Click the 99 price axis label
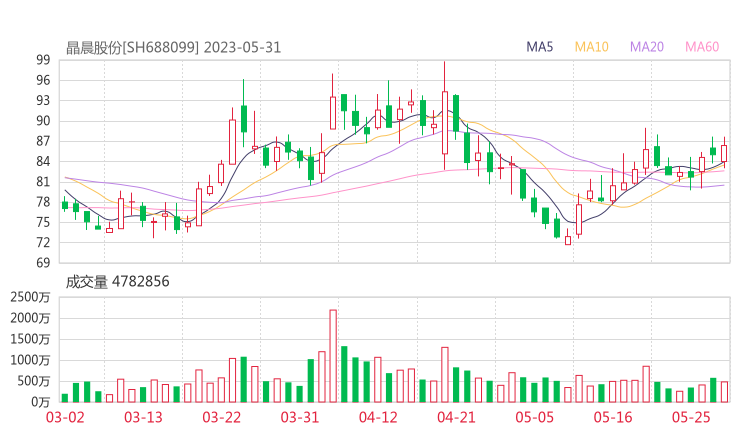Viewport: 740px width, 440px height. [43, 60]
